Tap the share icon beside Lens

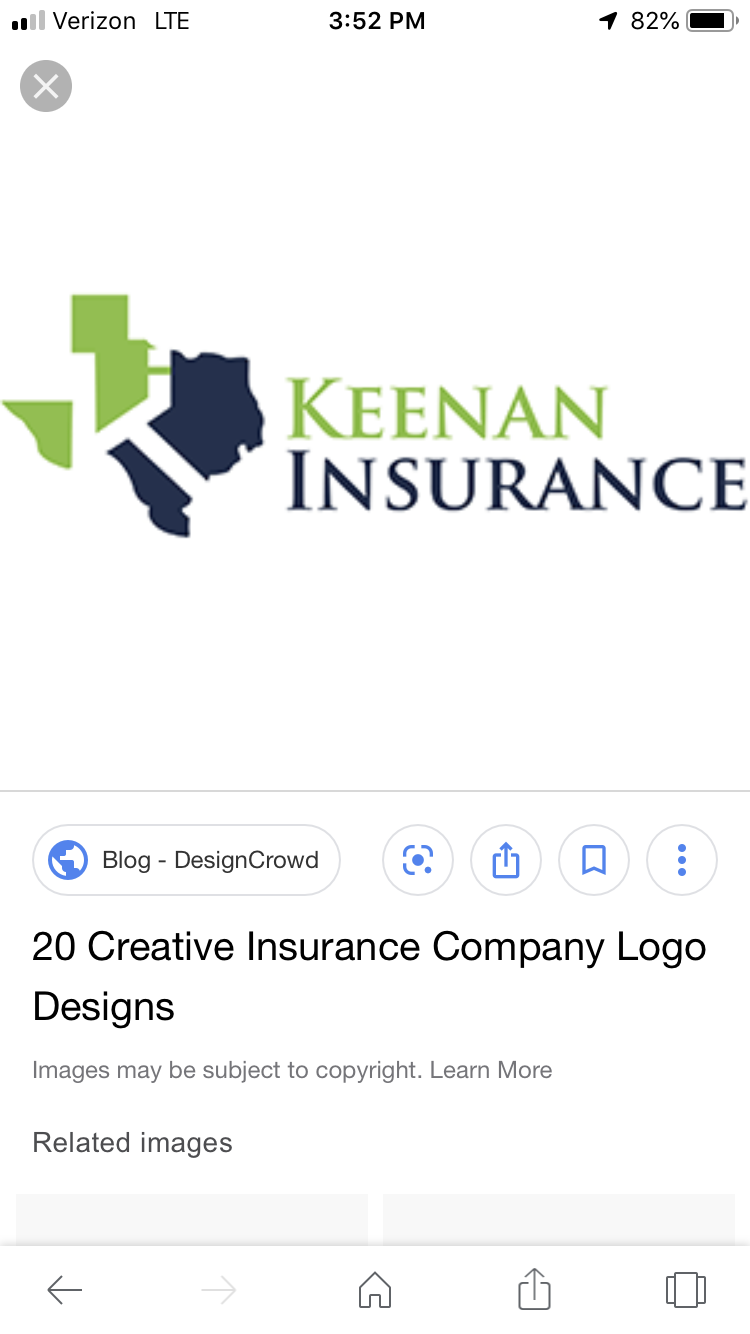click(x=506, y=859)
